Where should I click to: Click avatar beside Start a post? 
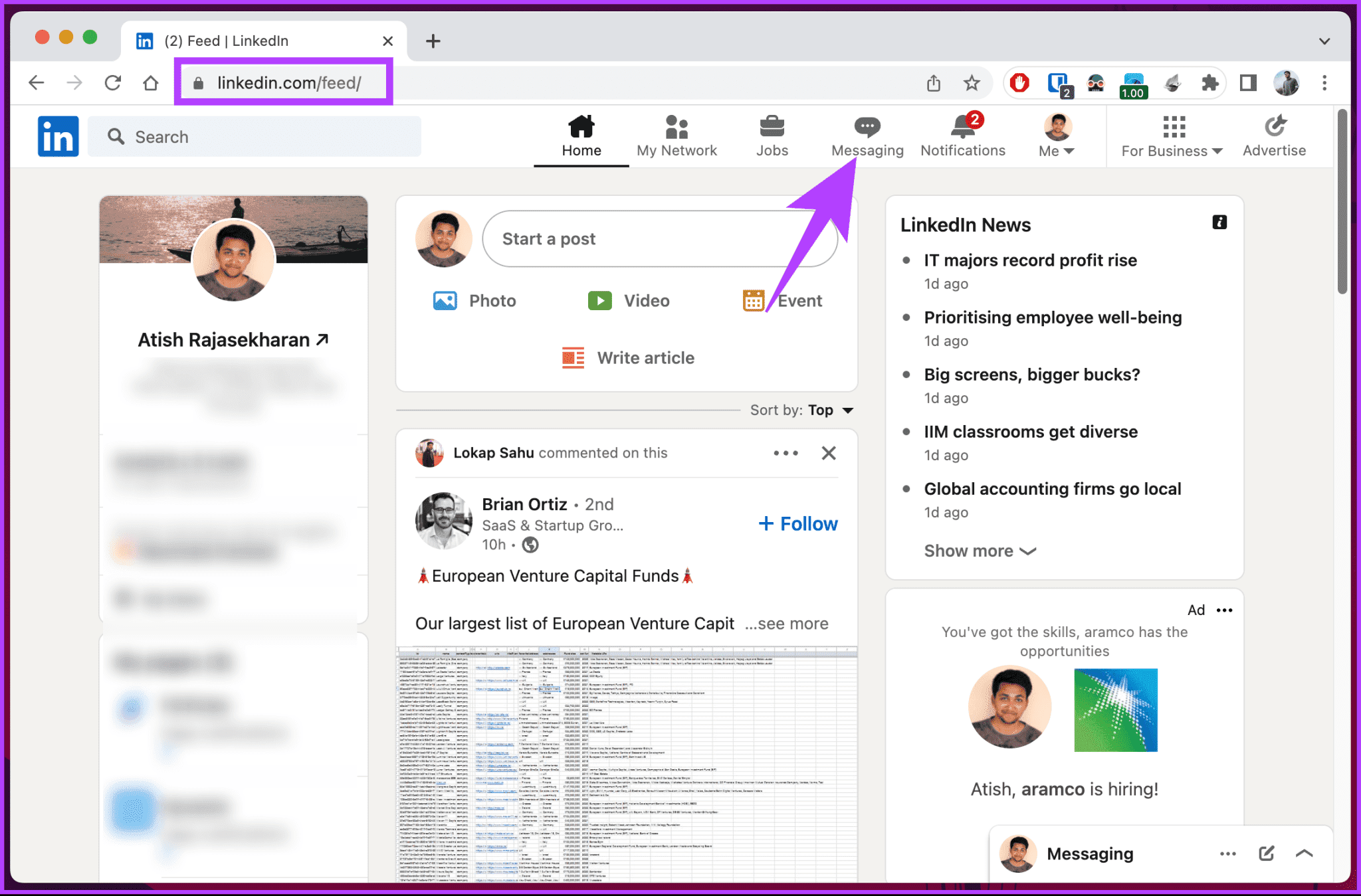coord(443,239)
